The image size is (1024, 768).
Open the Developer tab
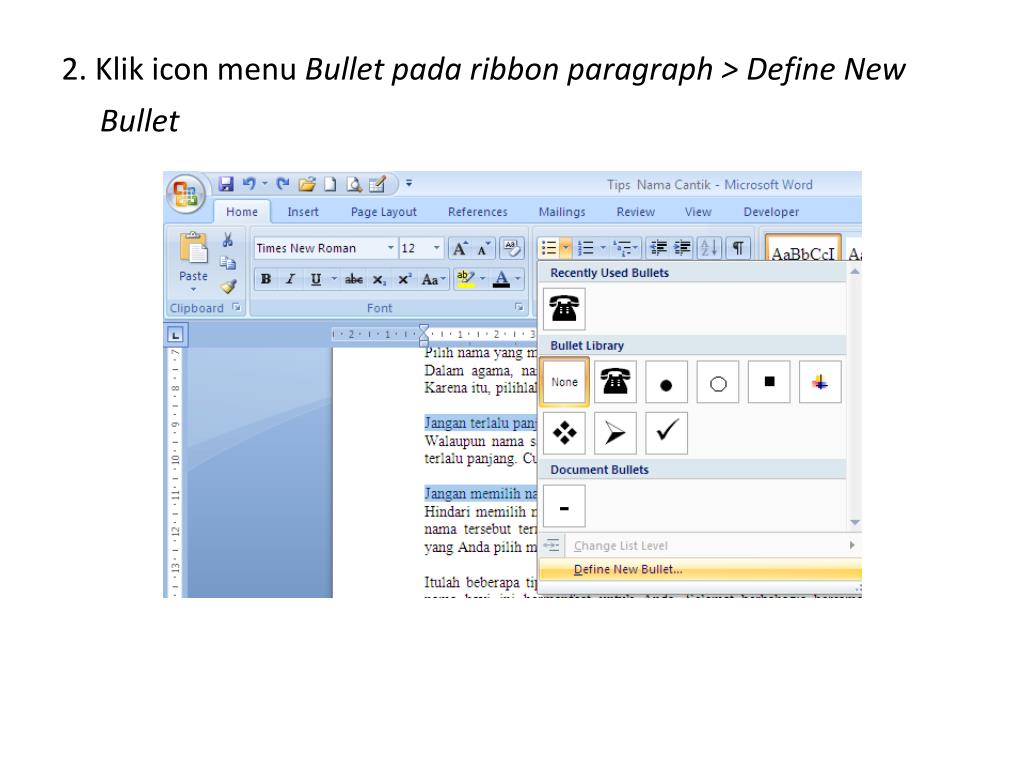coord(771,212)
